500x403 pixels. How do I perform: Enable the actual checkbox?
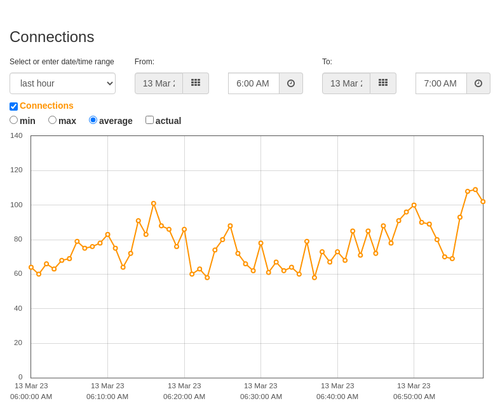pyautogui.click(x=150, y=120)
